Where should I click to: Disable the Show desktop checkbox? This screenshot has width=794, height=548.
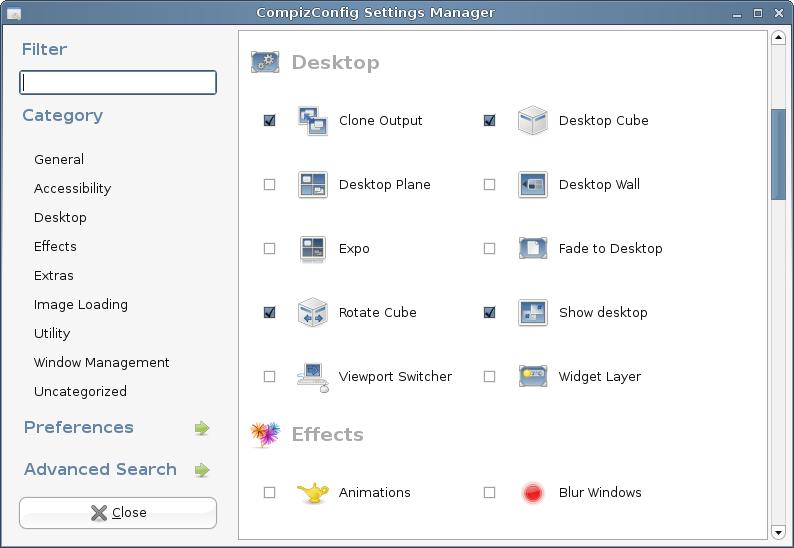click(489, 312)
